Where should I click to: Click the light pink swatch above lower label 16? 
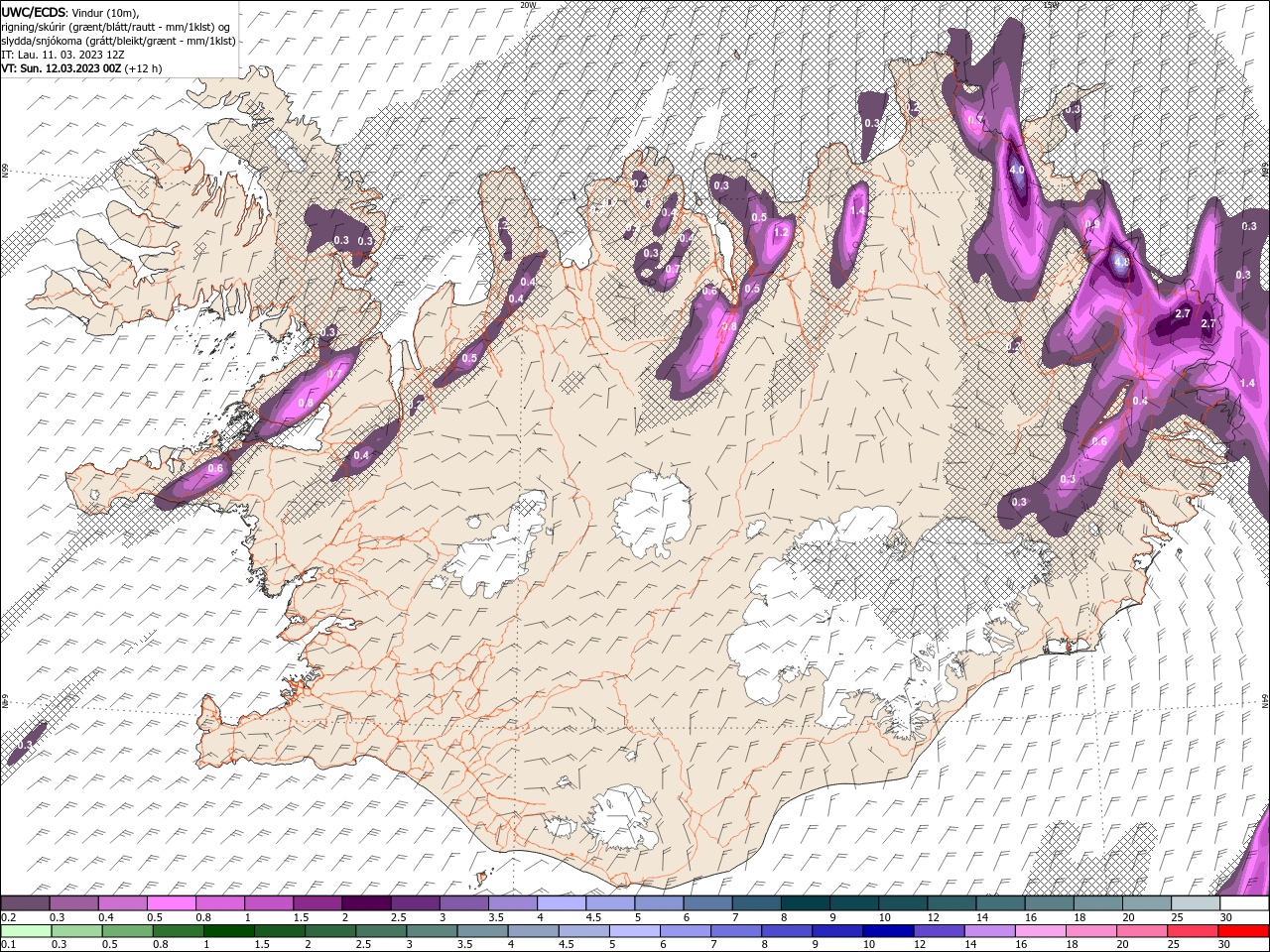pos(1039,931)
